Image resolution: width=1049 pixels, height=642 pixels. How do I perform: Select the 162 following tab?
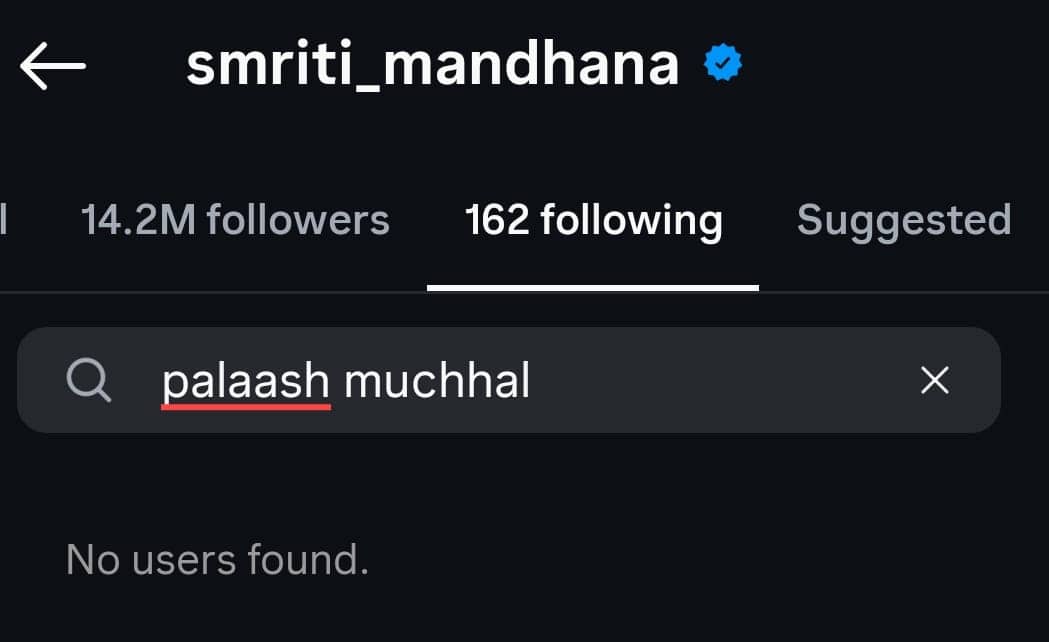tap(593, 220)
